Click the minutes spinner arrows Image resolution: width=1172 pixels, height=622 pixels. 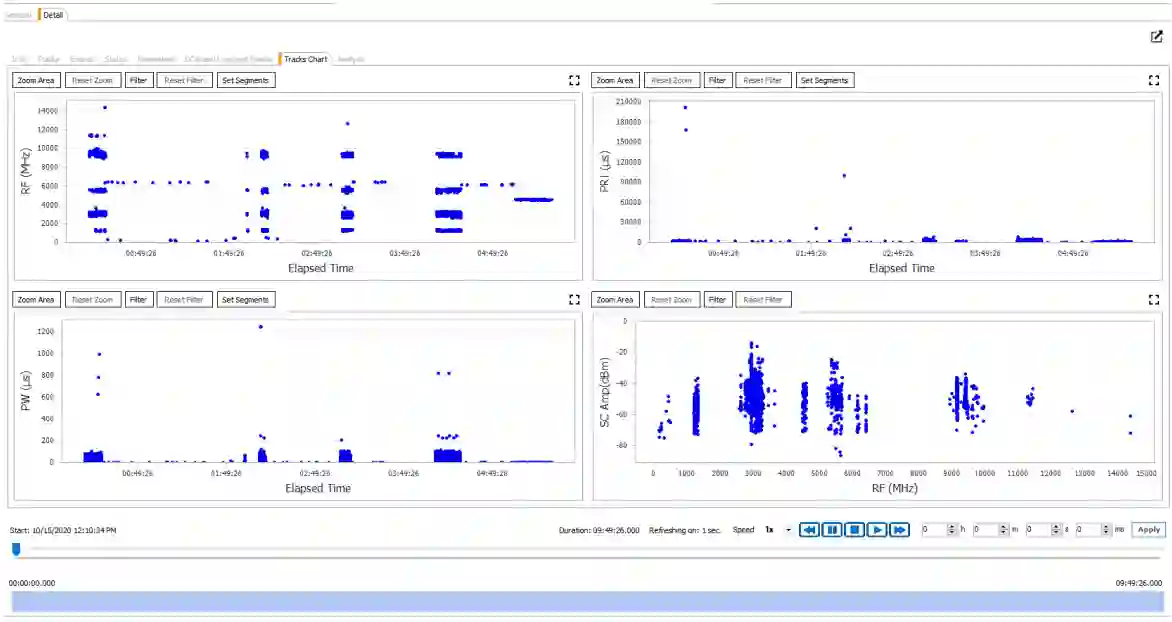tap(1003, 530)
